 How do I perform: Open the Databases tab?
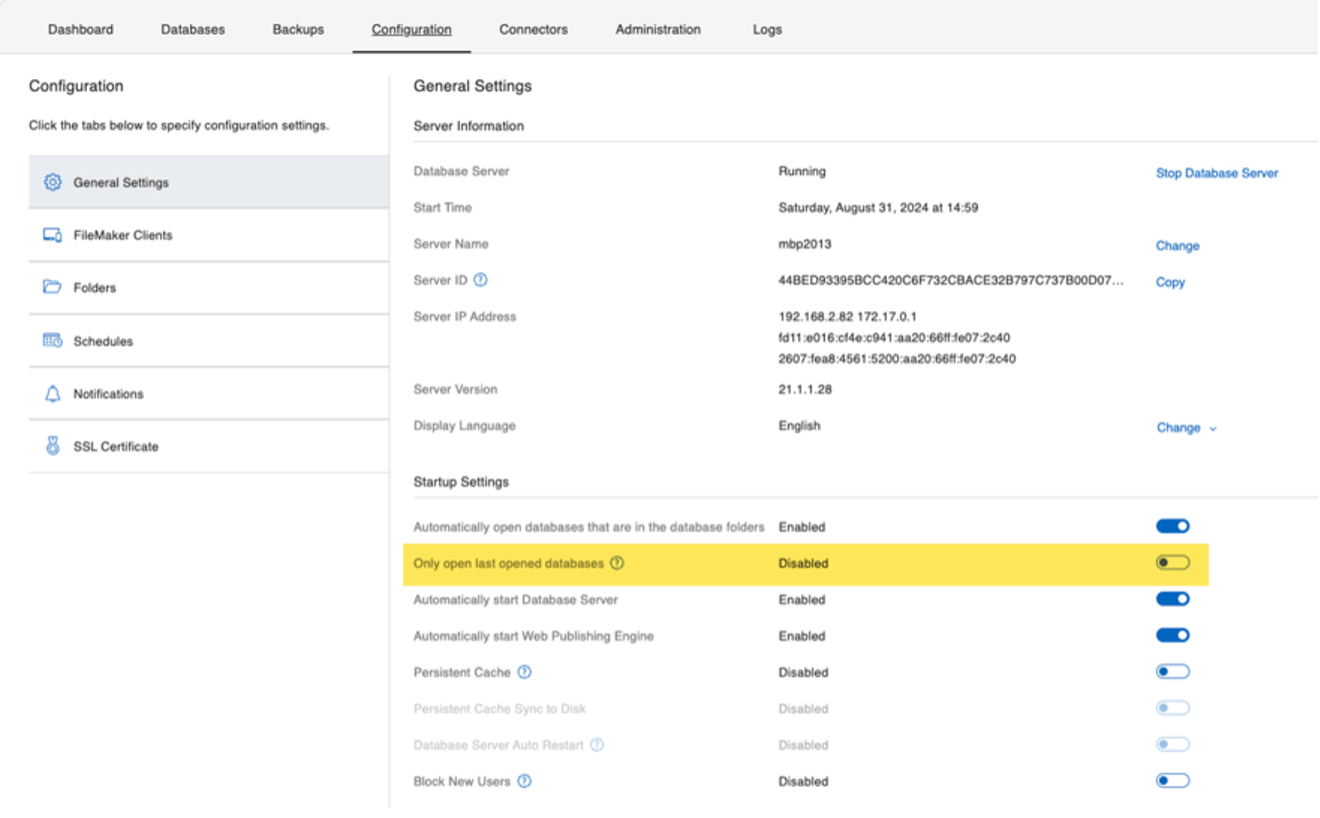coord(193,29)
